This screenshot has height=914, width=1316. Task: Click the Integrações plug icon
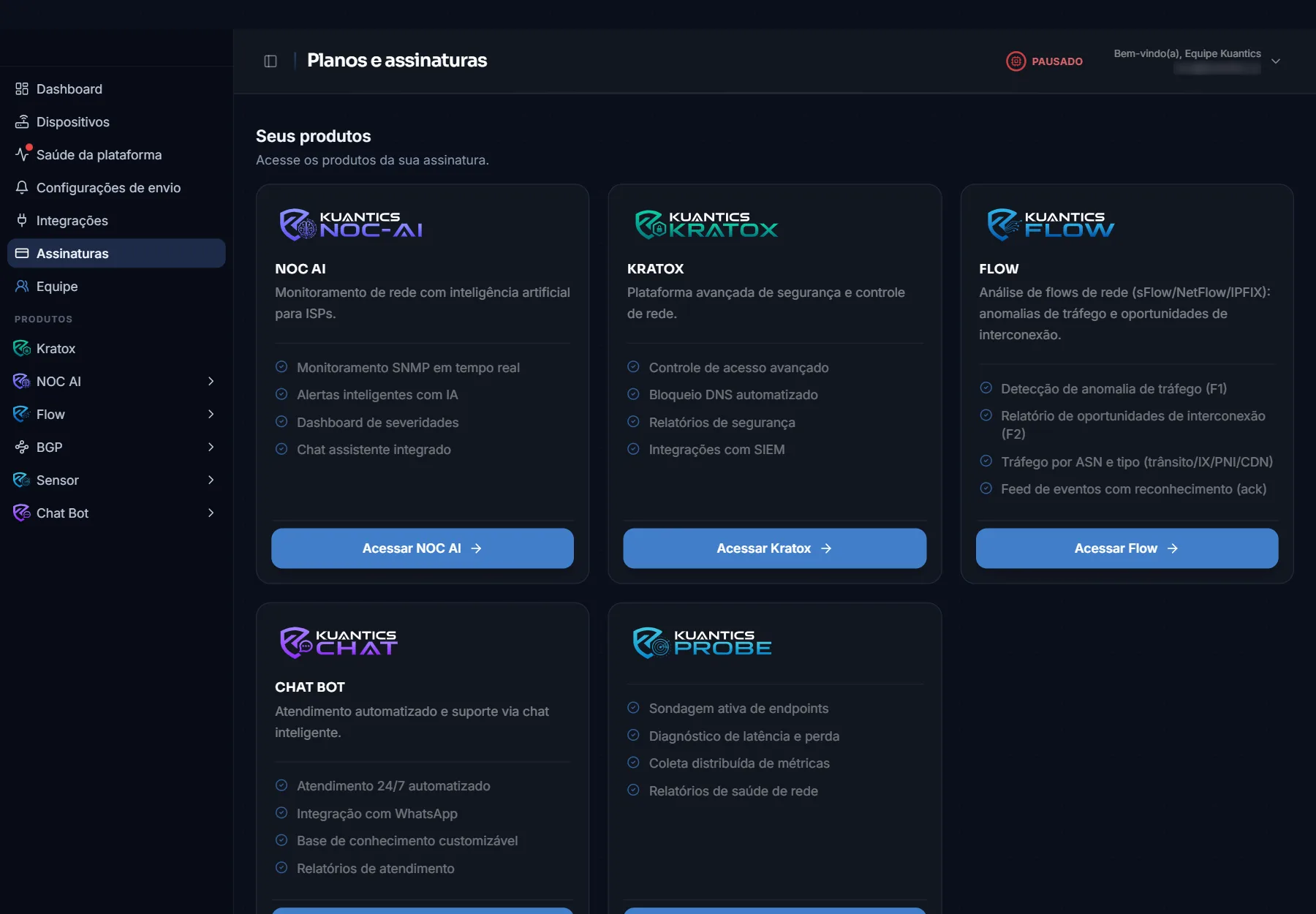tap(22, 220)
